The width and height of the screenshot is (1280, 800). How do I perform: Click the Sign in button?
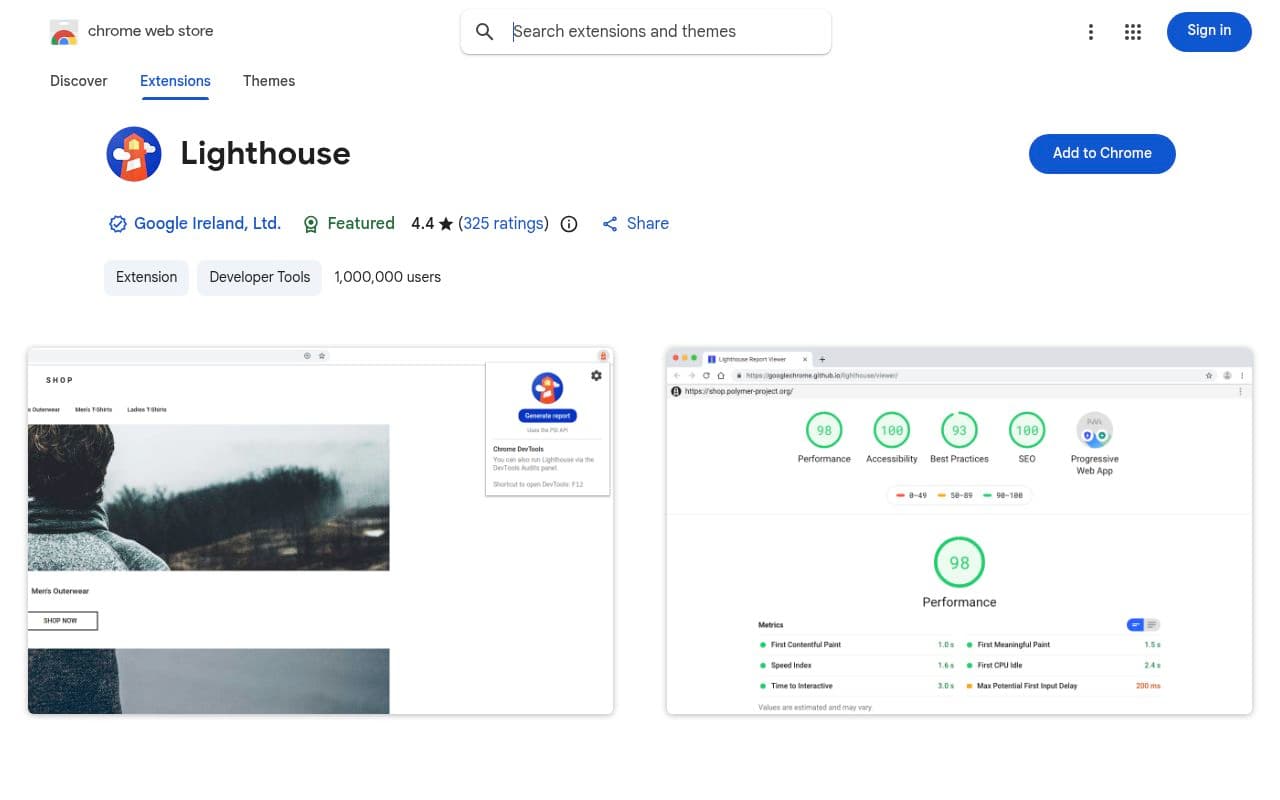tap(1209, 31)
